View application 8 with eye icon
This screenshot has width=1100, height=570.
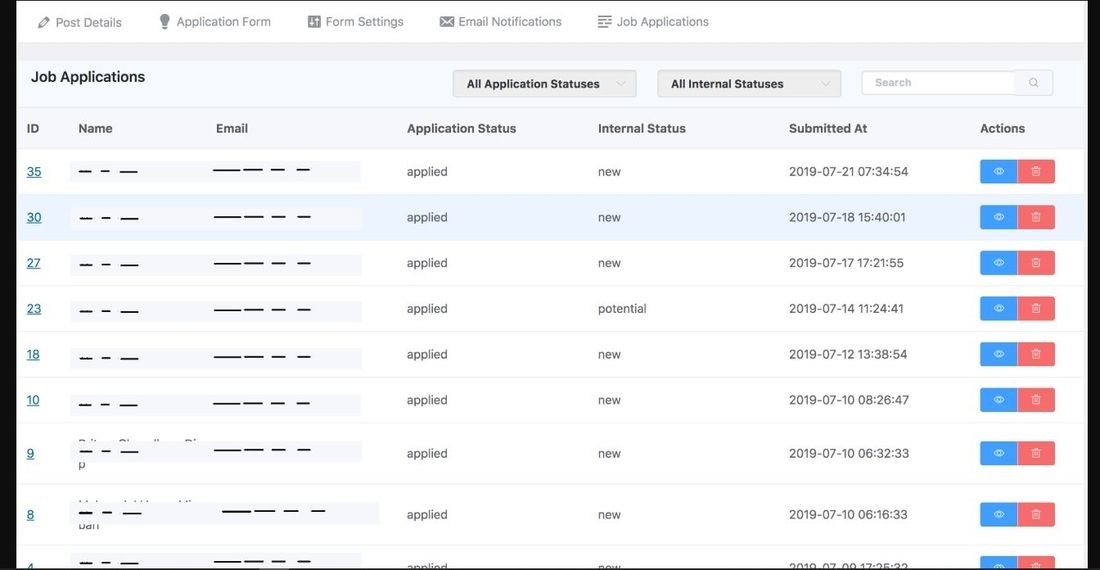pos(998,515)
